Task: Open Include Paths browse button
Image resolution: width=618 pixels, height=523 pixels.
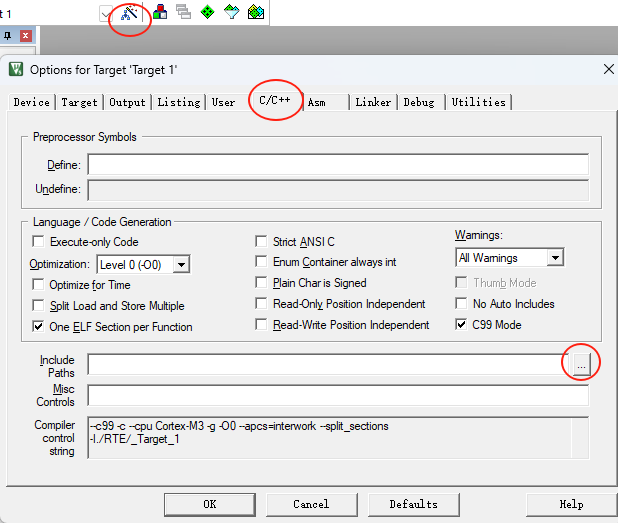Action: point(581,364)
